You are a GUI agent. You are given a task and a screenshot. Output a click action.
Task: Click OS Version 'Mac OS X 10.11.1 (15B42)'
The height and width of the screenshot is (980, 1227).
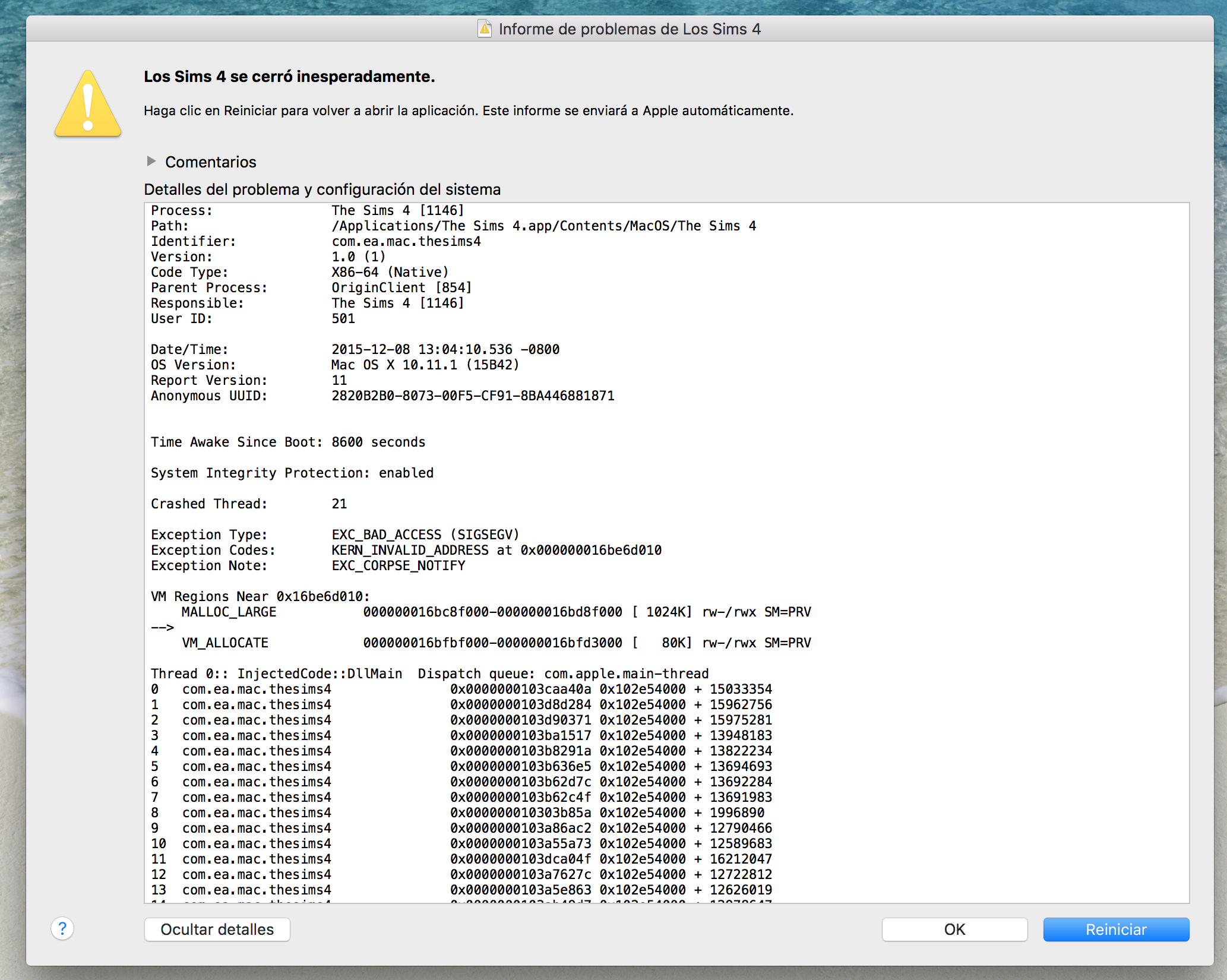425,365
